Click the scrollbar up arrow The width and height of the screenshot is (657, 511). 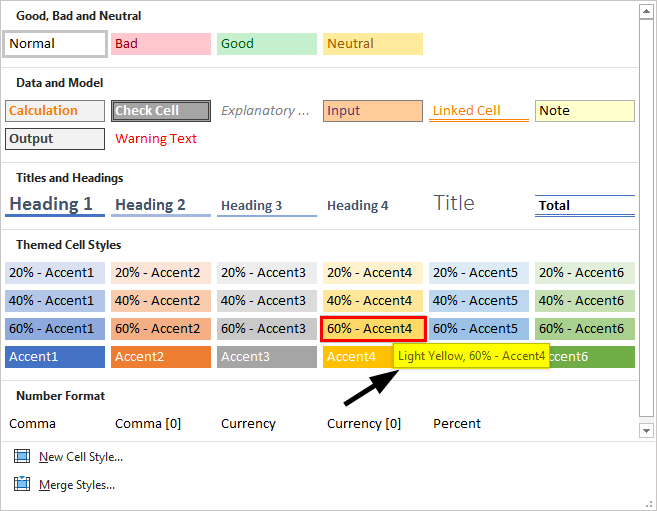[646, 11]
